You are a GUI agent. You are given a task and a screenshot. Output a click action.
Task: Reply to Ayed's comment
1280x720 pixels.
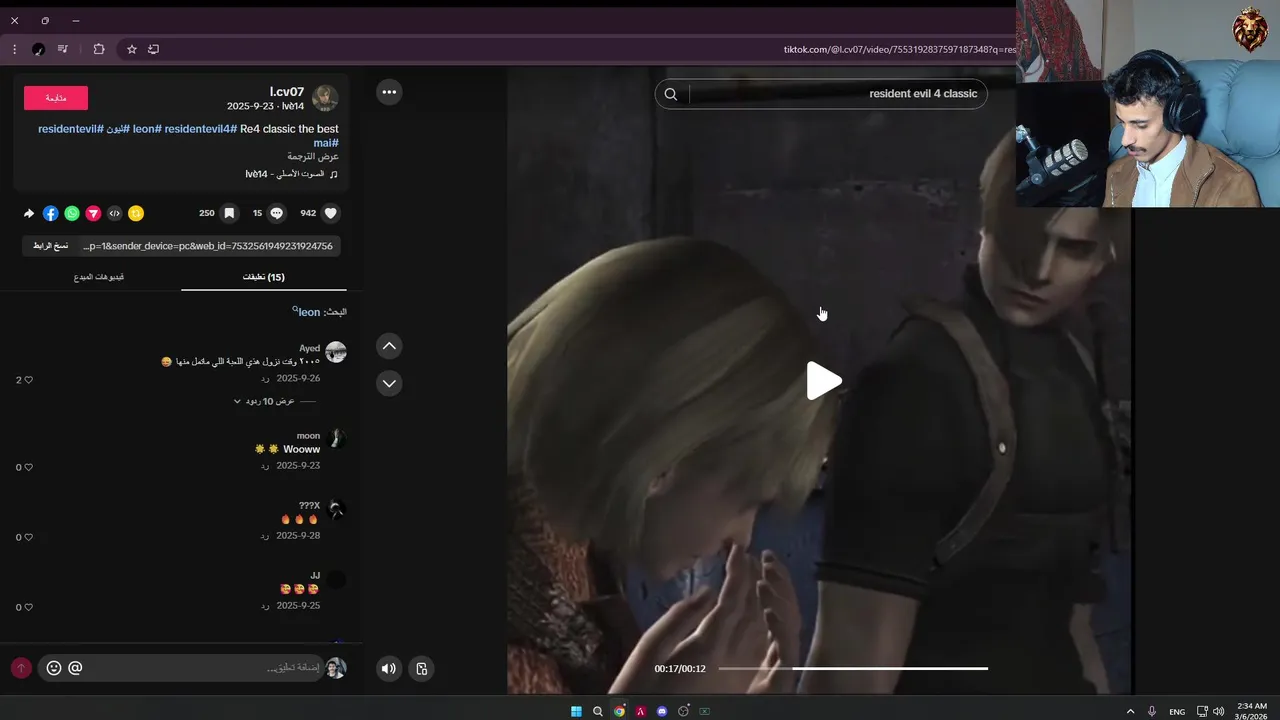click(265, 379)
